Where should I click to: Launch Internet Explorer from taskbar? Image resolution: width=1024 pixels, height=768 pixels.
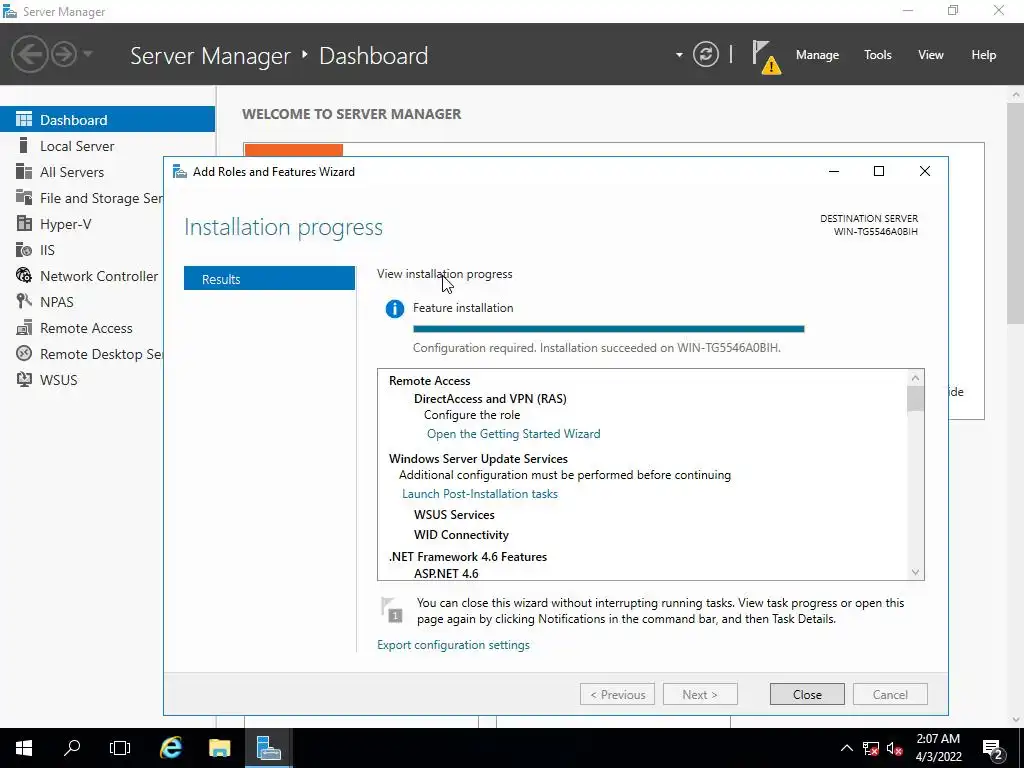[170, 748]
